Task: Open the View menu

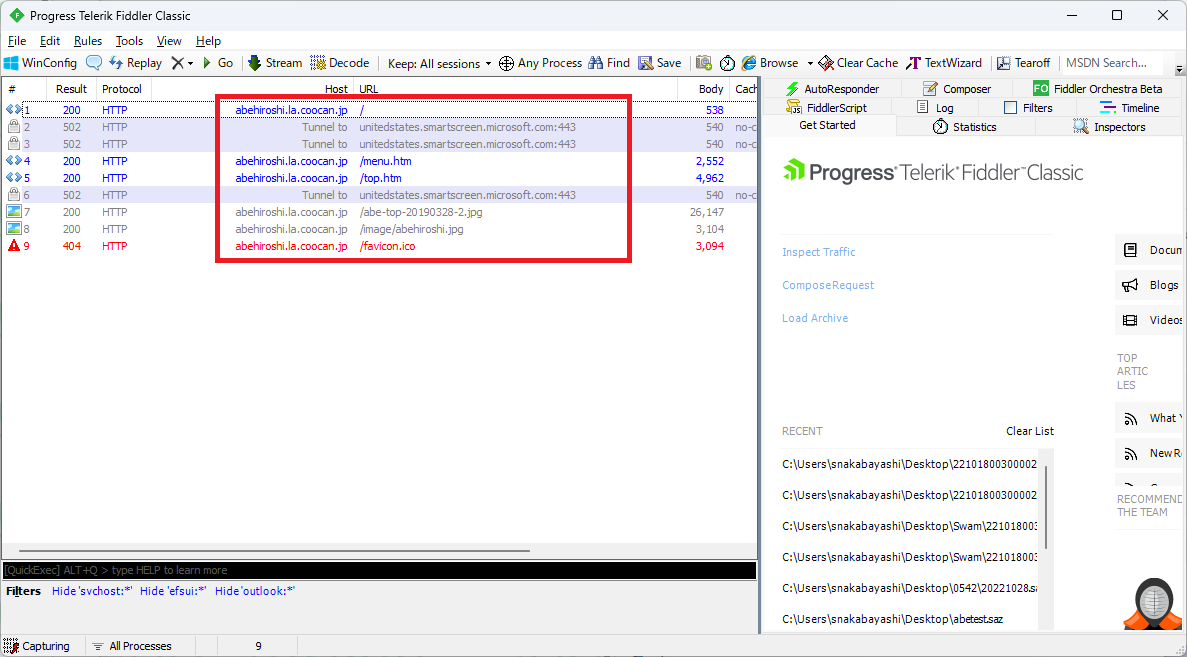Action: 169,41
